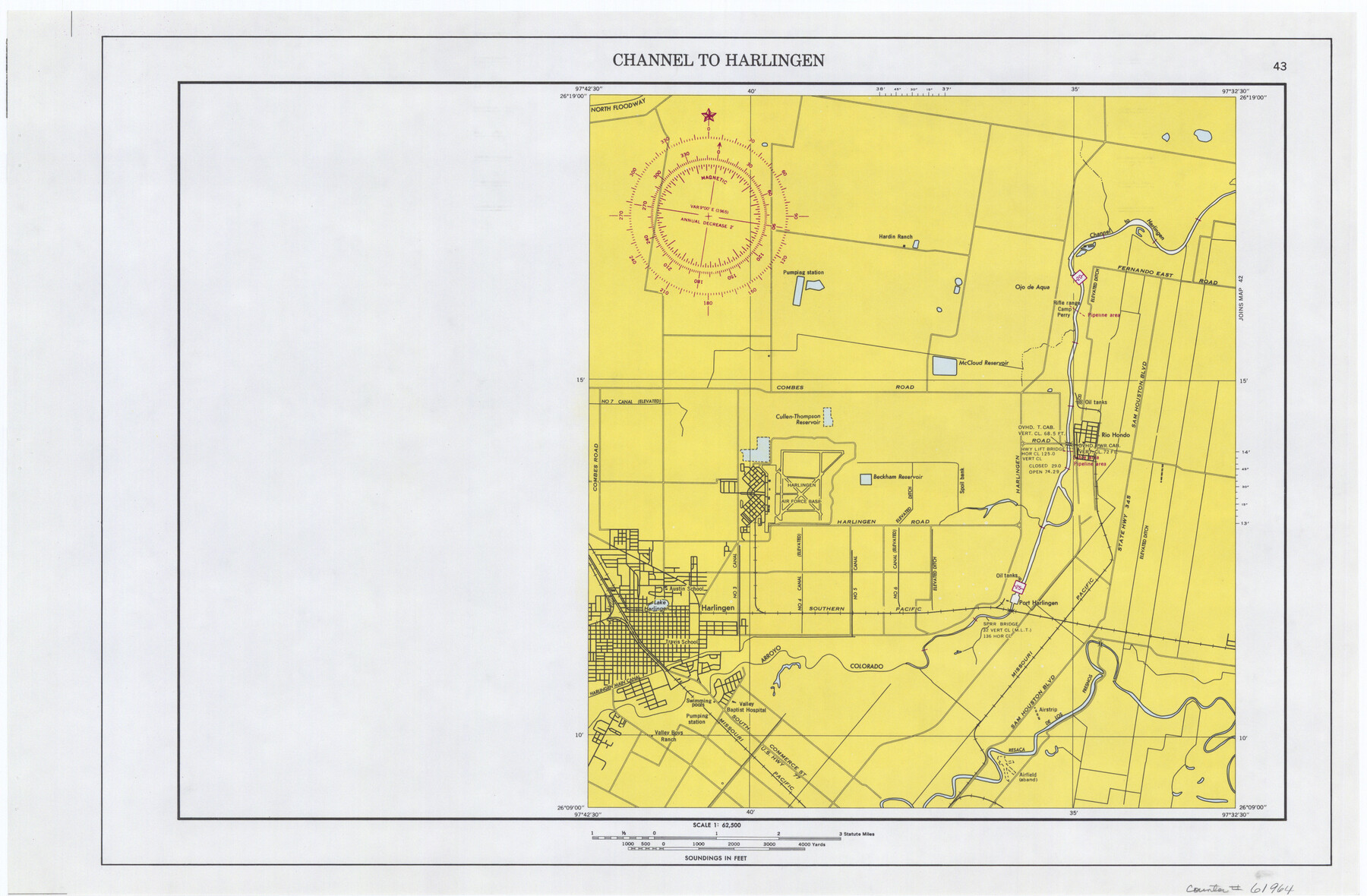Screen dimensions: 1367x896
Task: Click the red north star above the compass rose
Action: 709,115
